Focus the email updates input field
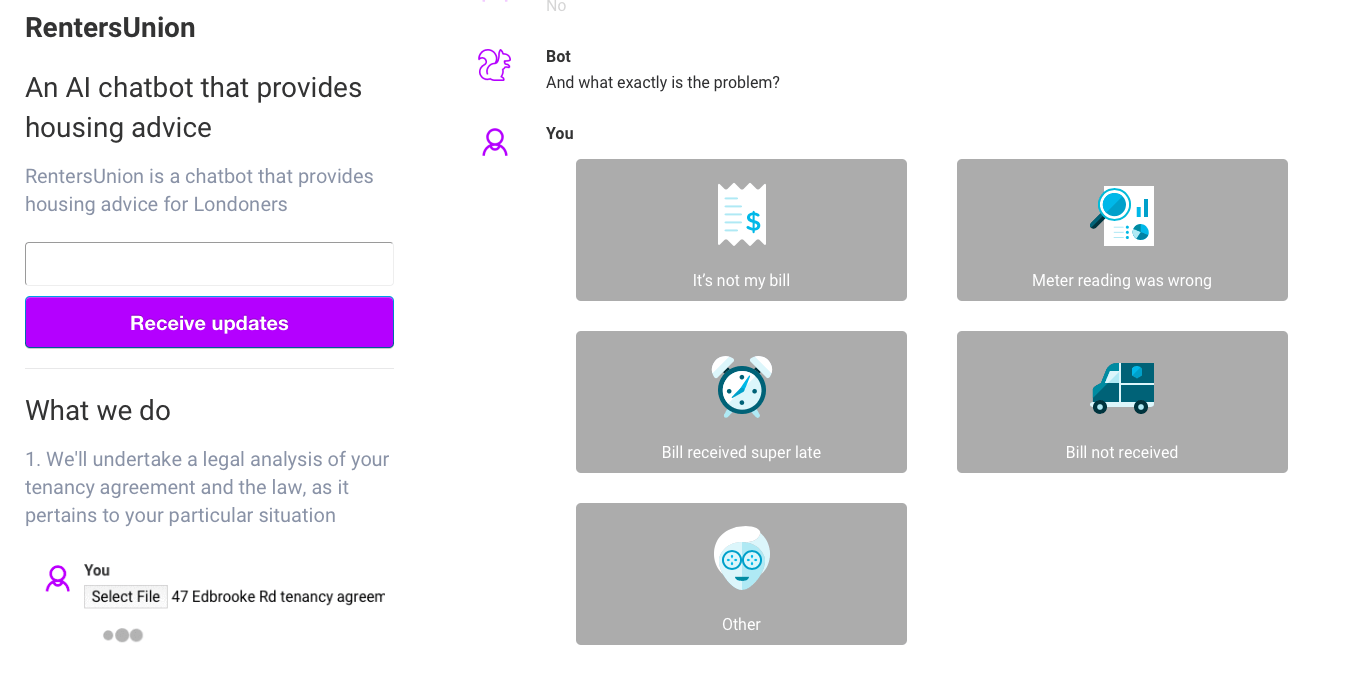The image size is (1366, 688). (209, 264)
